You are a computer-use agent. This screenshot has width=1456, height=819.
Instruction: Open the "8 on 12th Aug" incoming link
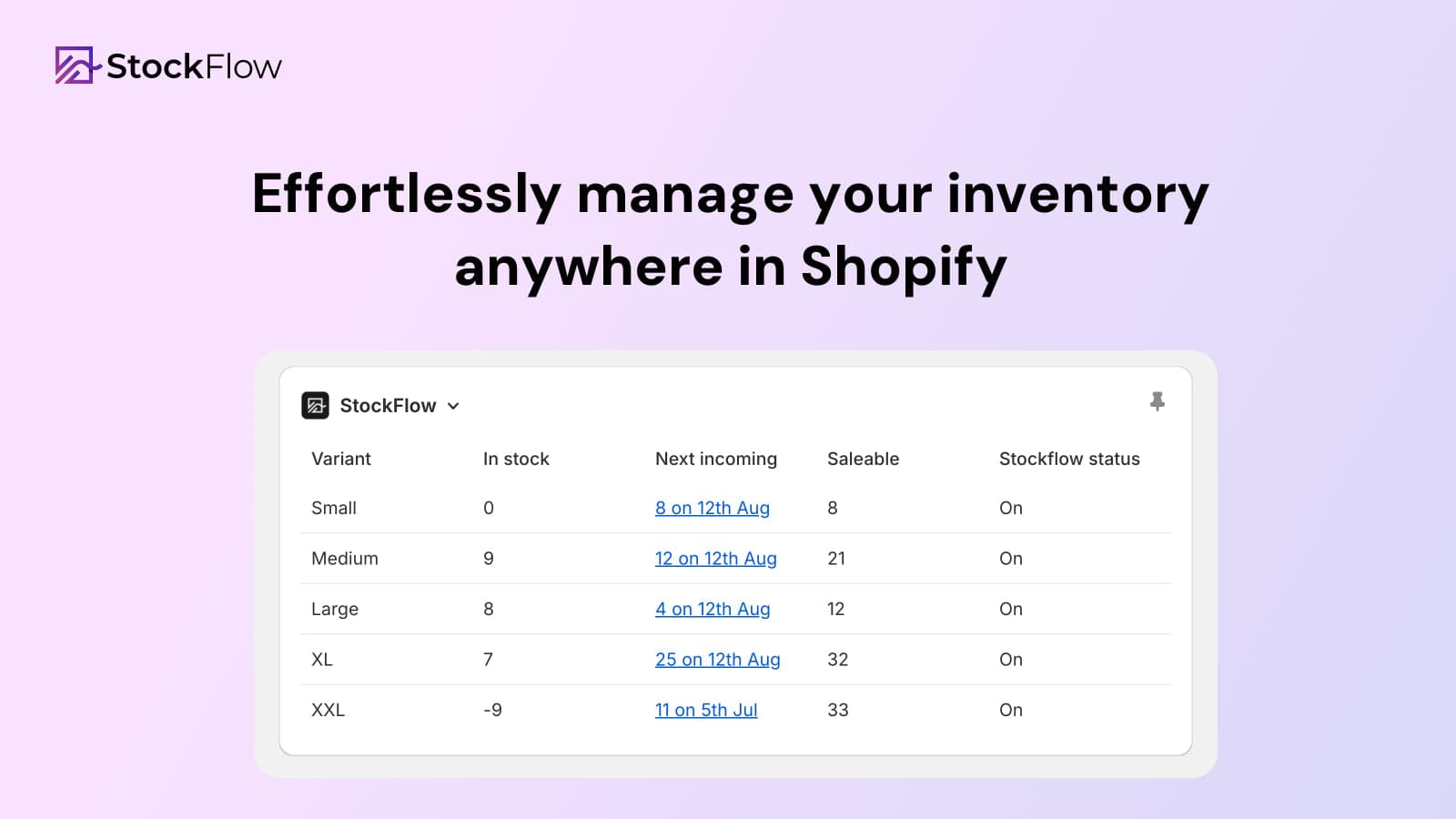712,509
